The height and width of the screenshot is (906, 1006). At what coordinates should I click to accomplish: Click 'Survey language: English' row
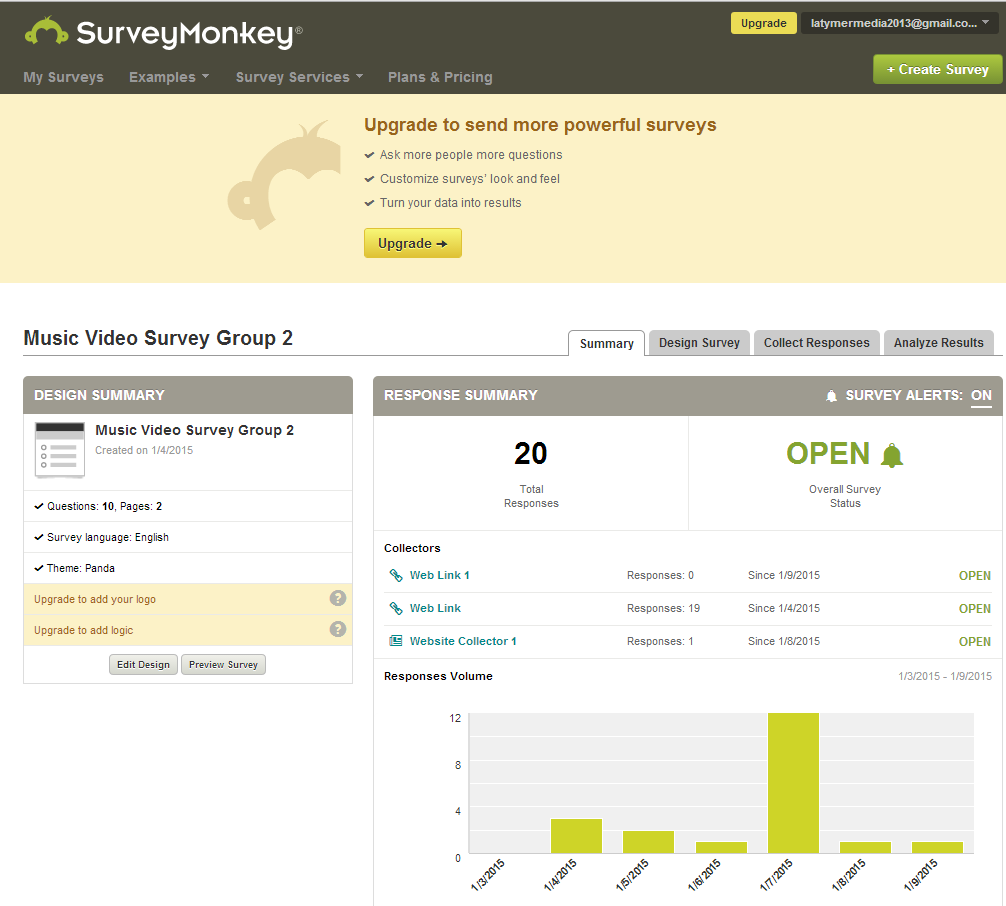(x=188, y=537)
